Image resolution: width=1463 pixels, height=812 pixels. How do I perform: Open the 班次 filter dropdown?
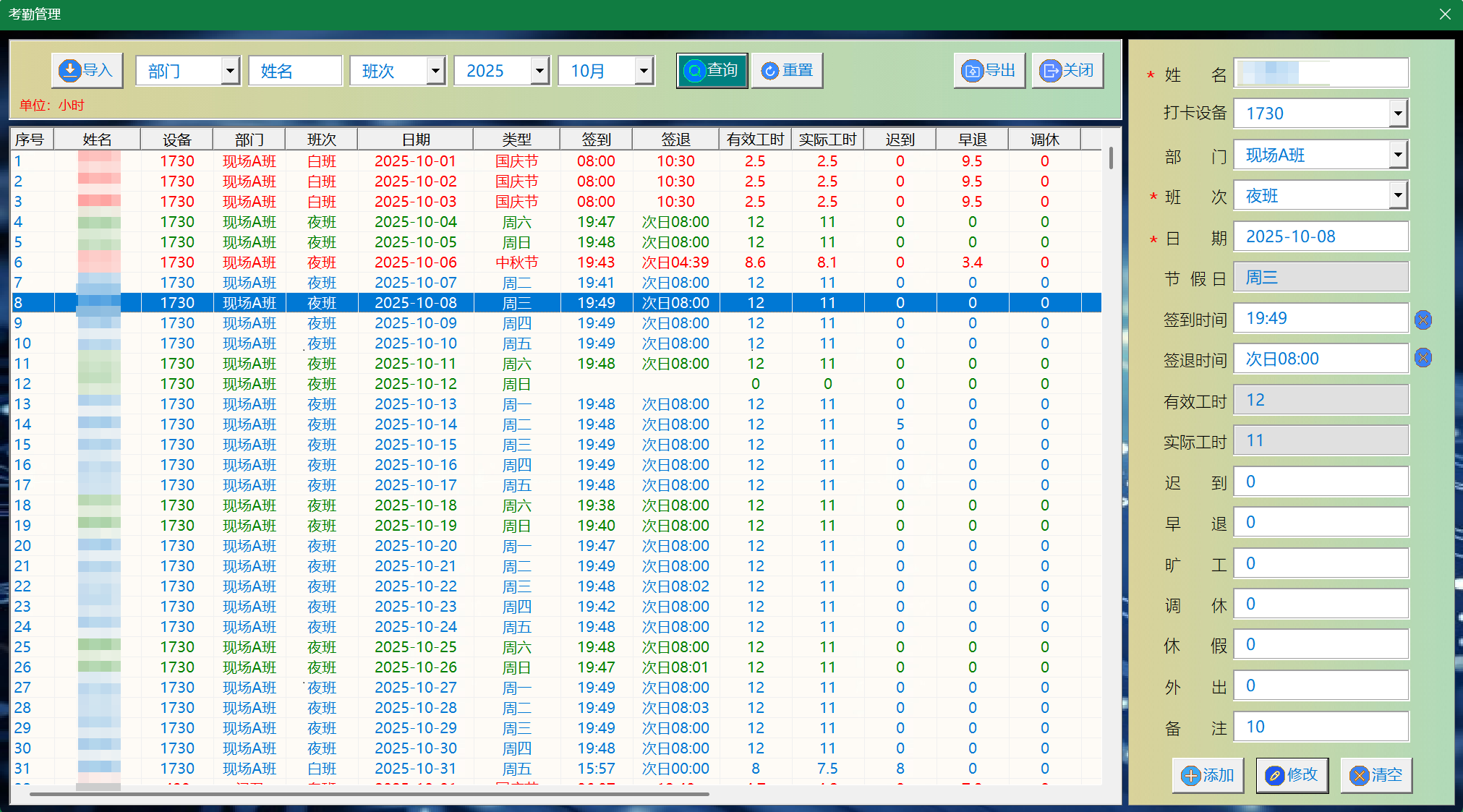[435, 71]
